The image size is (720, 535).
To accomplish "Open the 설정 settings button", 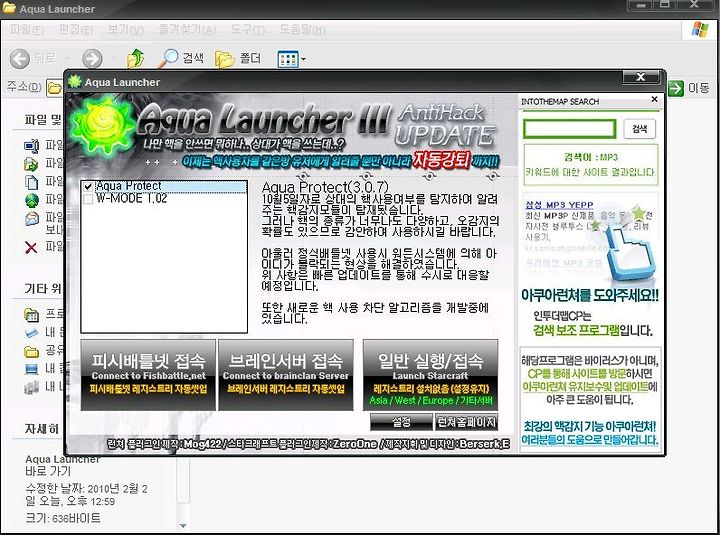I will [x=401, y=422].
